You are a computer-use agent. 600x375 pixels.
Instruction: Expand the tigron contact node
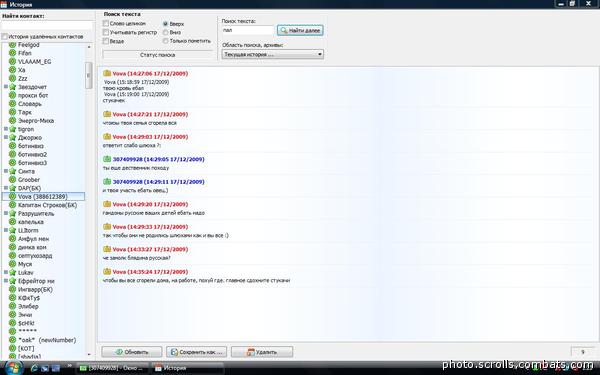click(6, 129)
